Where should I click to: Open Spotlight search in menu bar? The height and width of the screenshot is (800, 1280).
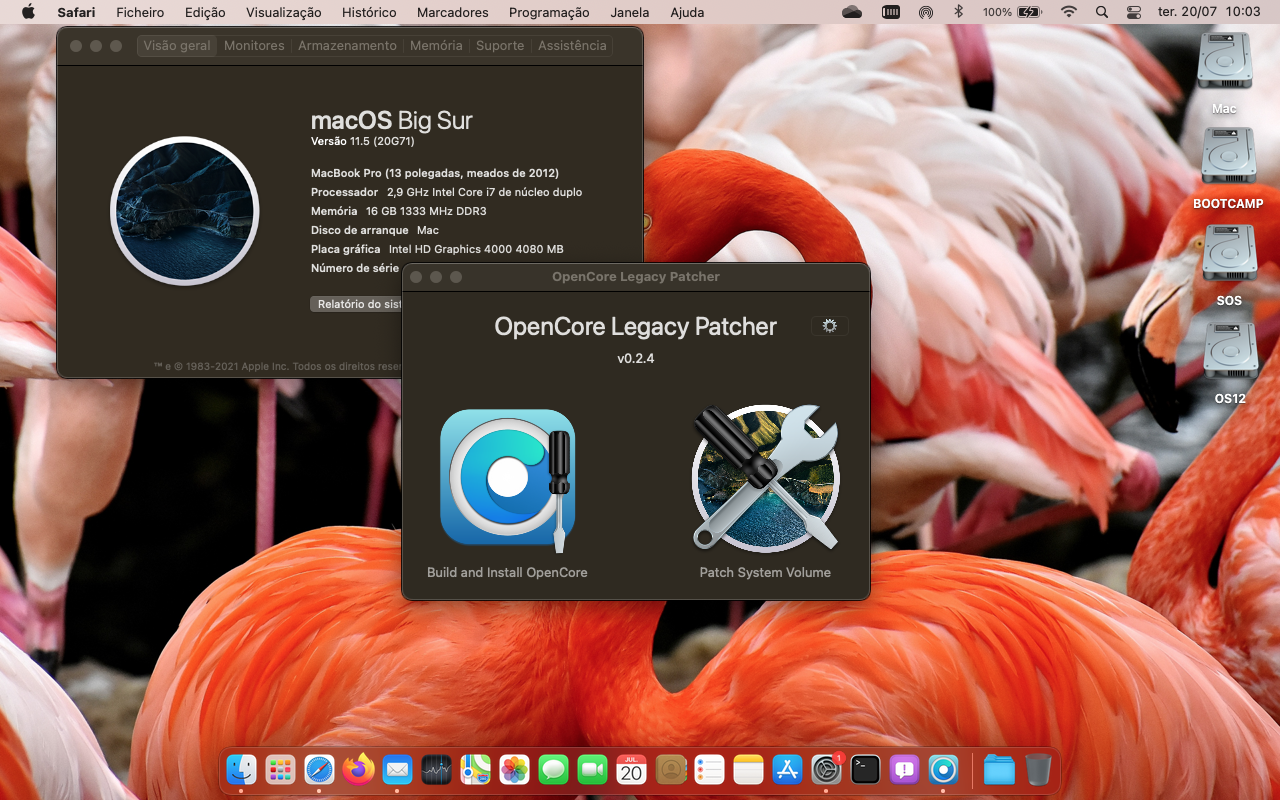coord(1102,12)
